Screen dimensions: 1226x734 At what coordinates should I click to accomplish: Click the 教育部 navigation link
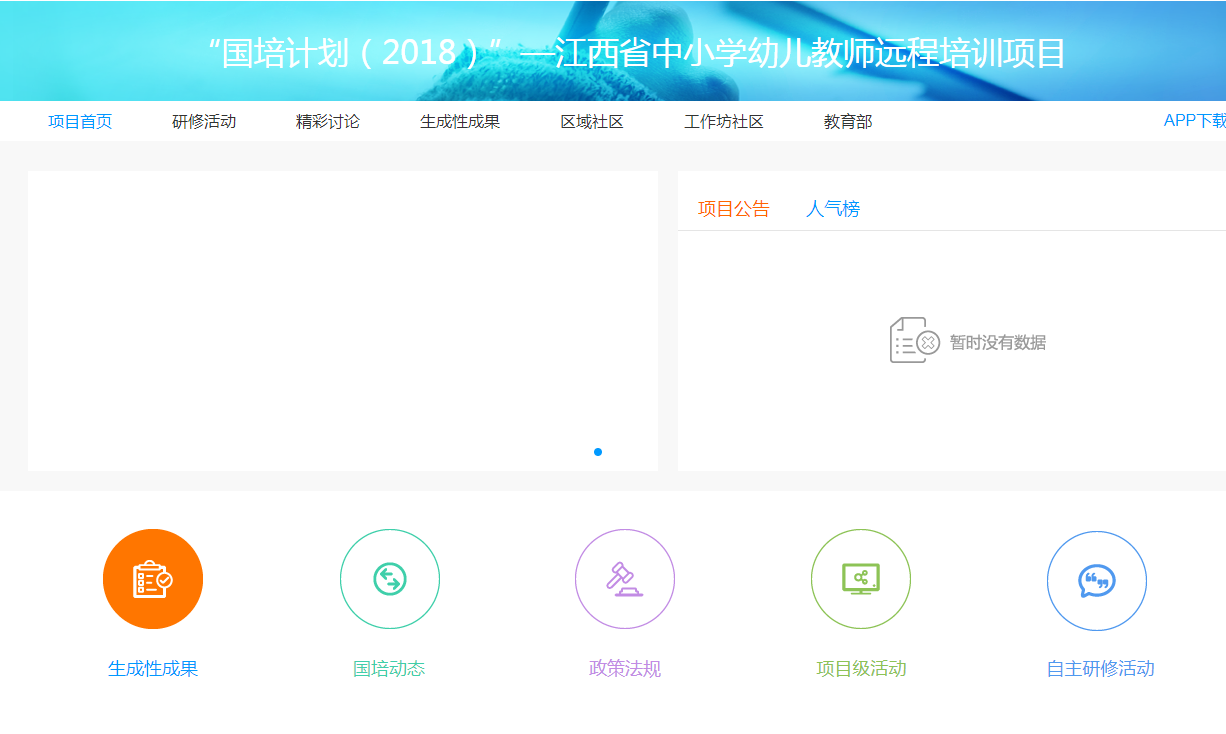click(x=848, y=122)
